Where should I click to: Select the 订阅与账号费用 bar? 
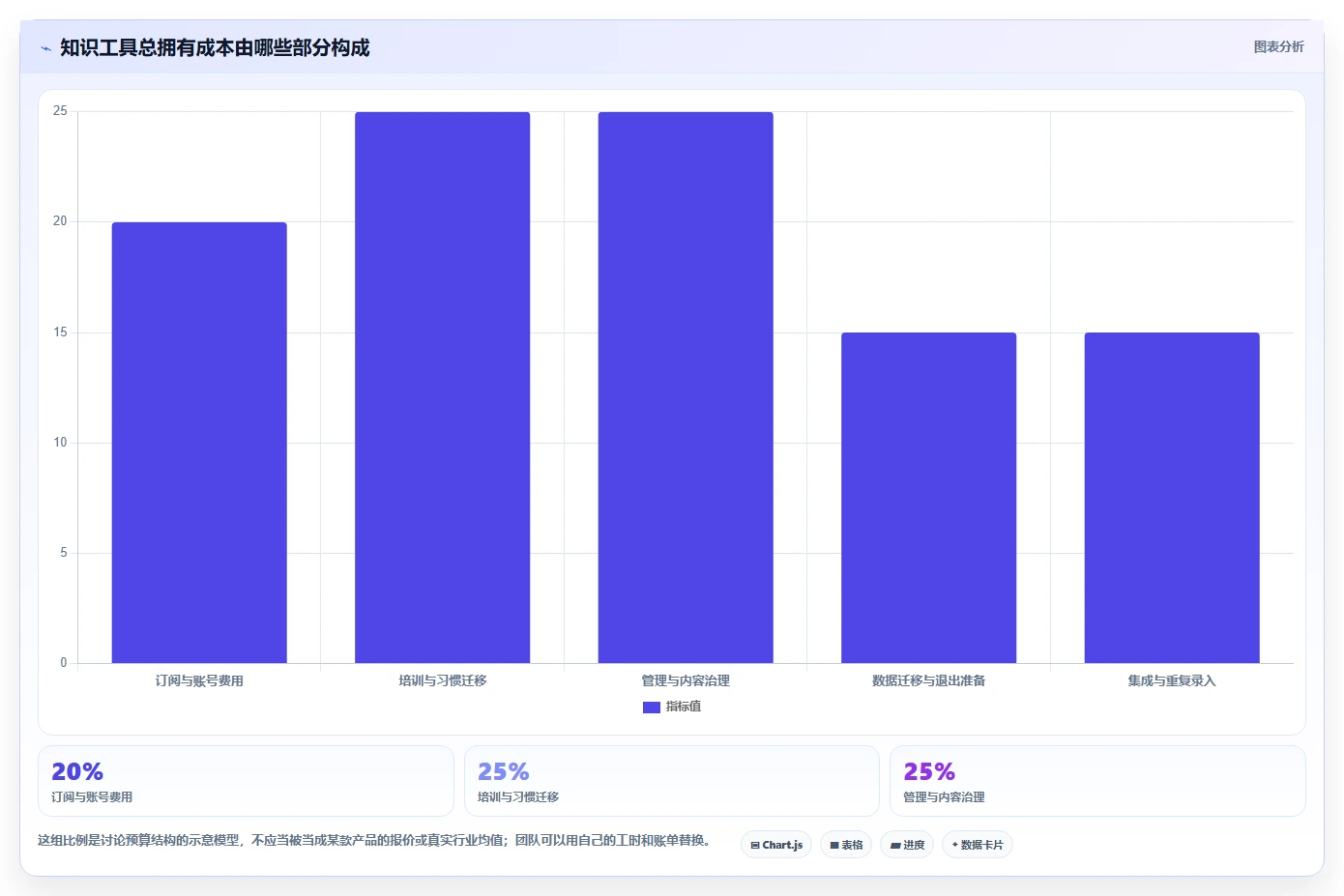(x=199, y=443)
